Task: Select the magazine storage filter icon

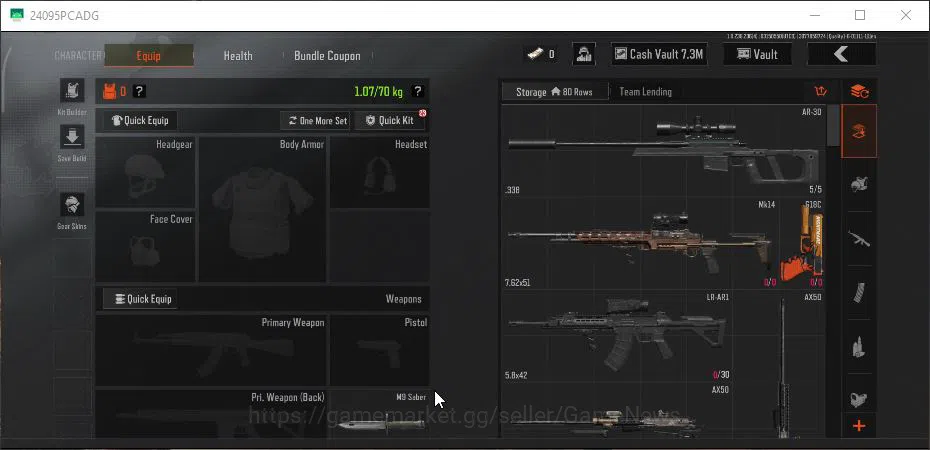Action: 859,293
